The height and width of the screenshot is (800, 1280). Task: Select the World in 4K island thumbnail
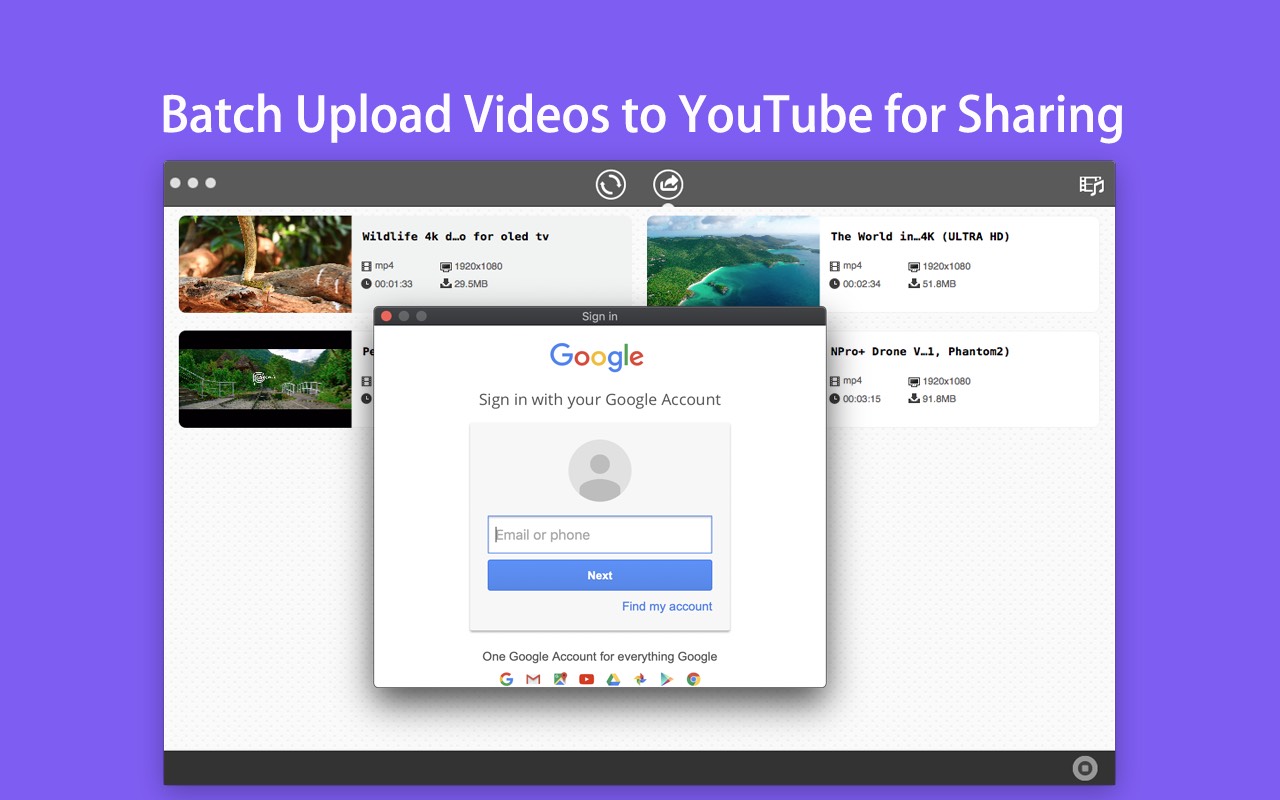(x=733, y=262)
